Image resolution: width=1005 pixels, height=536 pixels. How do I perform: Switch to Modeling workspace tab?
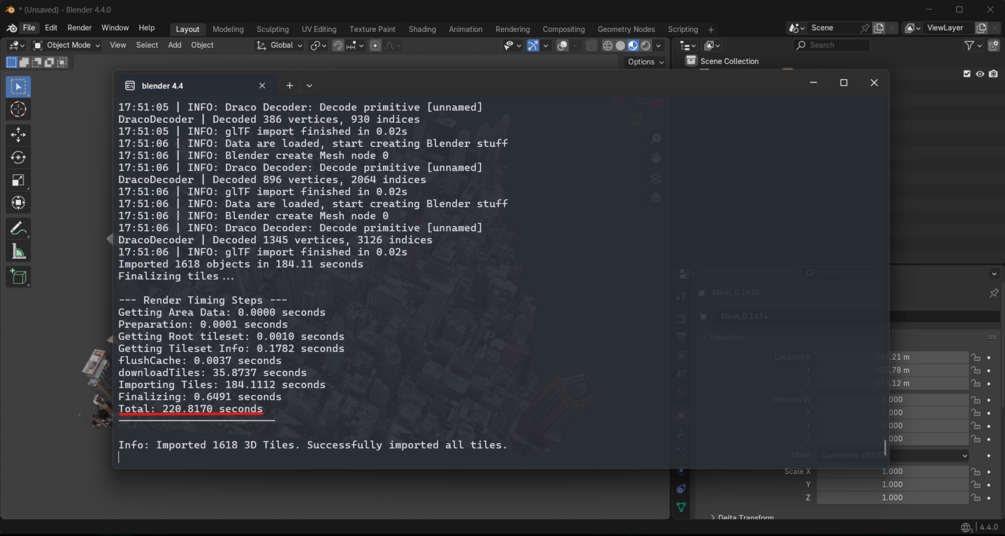[x=228, y=29]
